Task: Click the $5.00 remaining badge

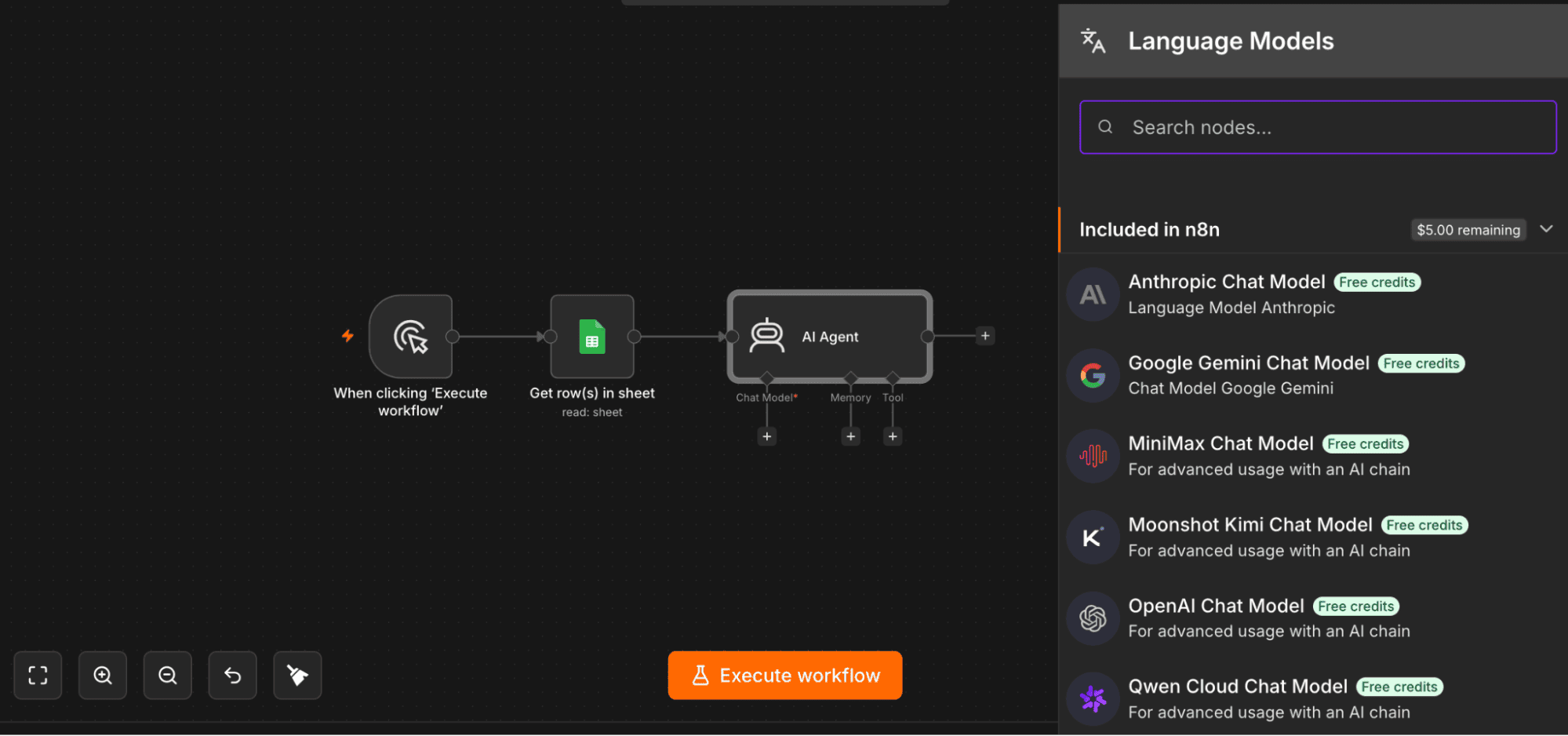Action: point(1468,230)
